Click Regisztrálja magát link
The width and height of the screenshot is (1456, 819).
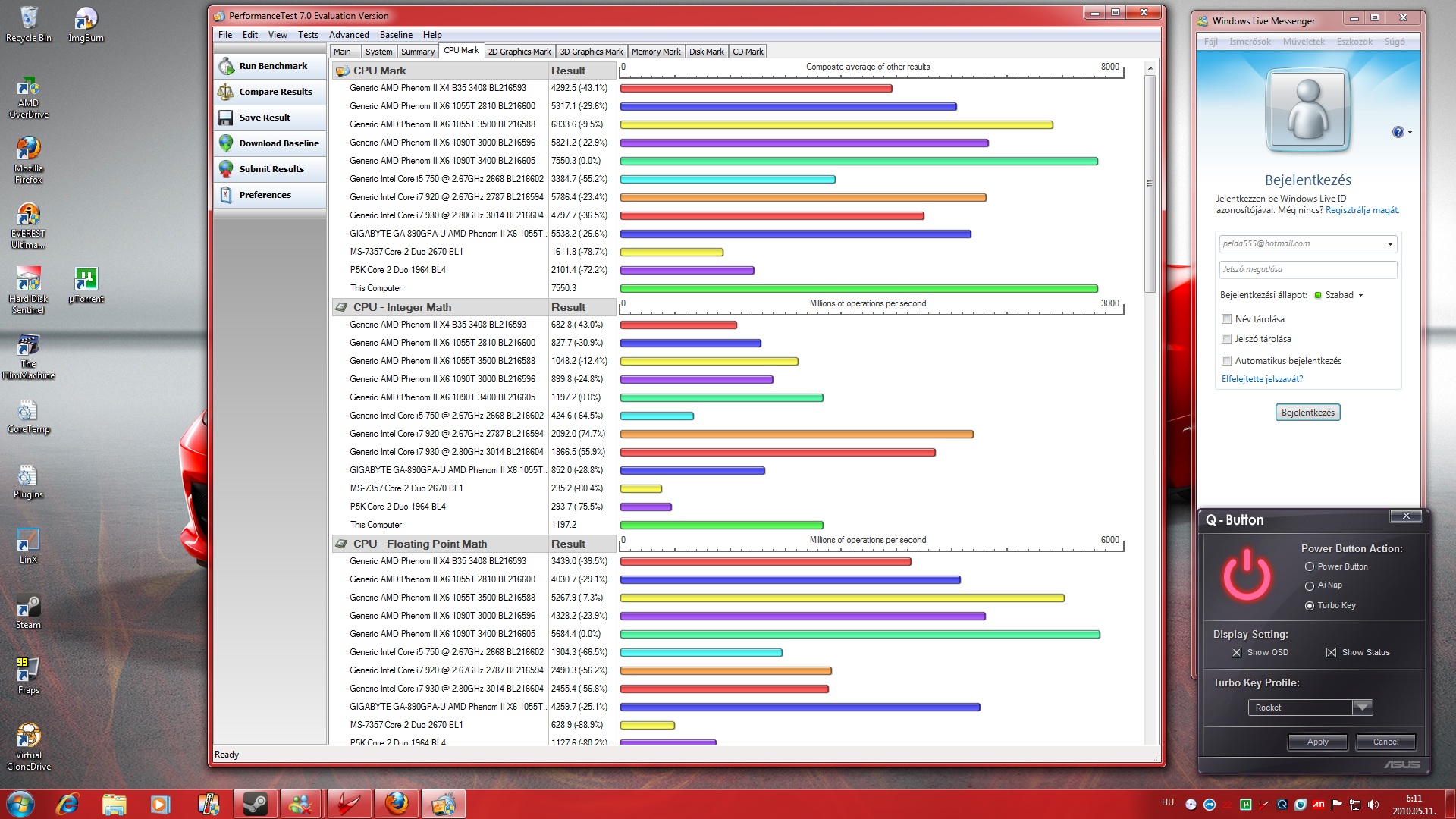[x=1361, y=210]
